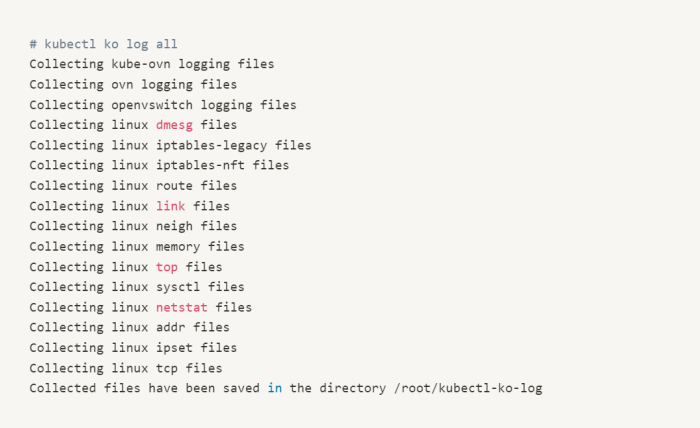Click the 'Collecting linux sysctl files' line

coord(136,287)
